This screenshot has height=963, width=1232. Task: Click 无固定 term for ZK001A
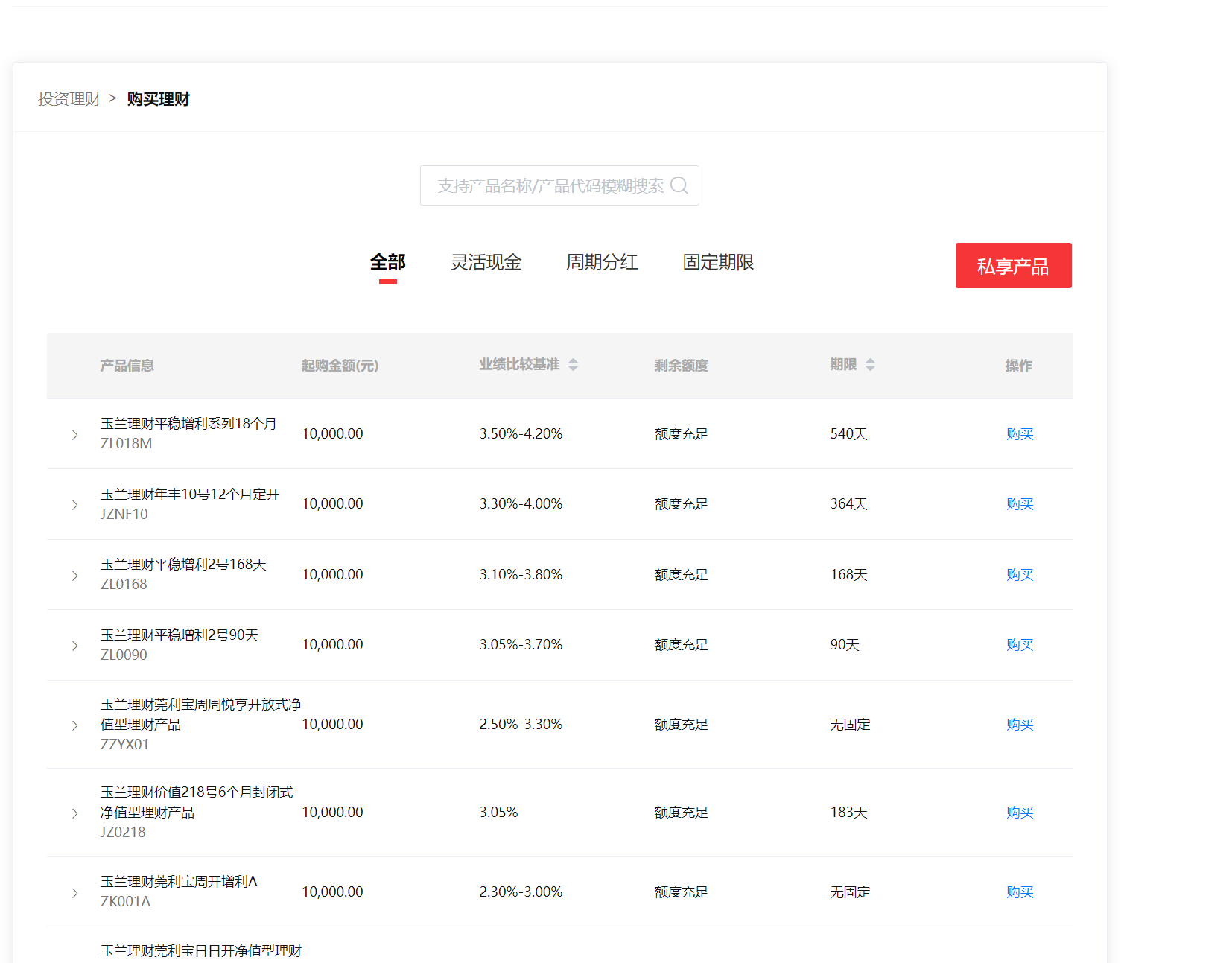click(850, 892)
